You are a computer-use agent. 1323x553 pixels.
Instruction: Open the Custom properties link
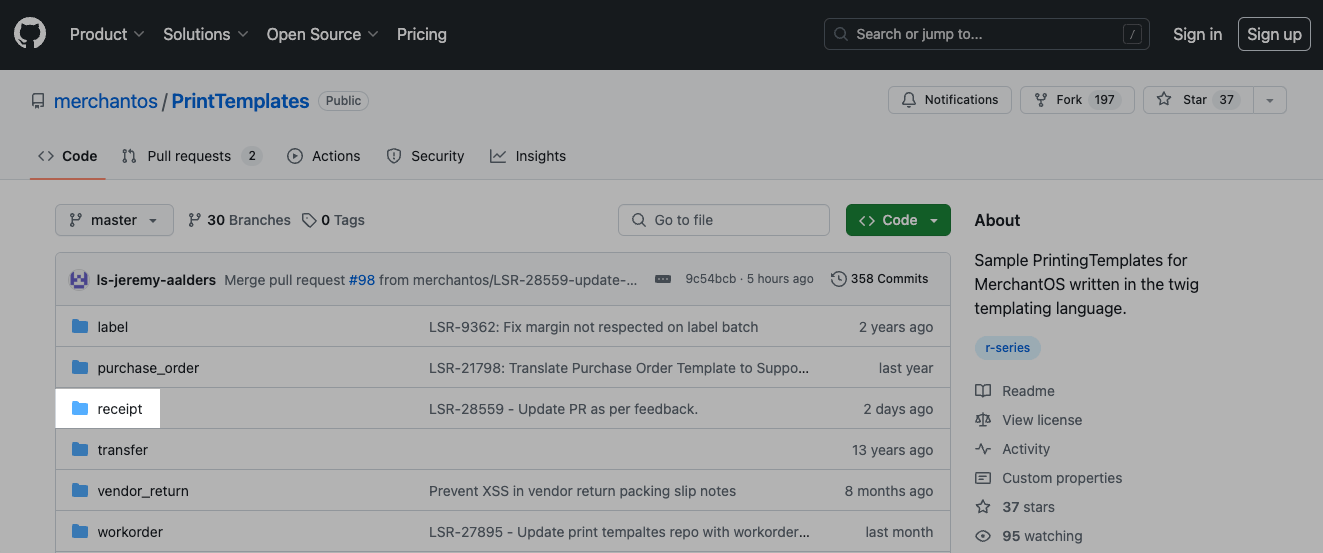(x=1049, y=478)
